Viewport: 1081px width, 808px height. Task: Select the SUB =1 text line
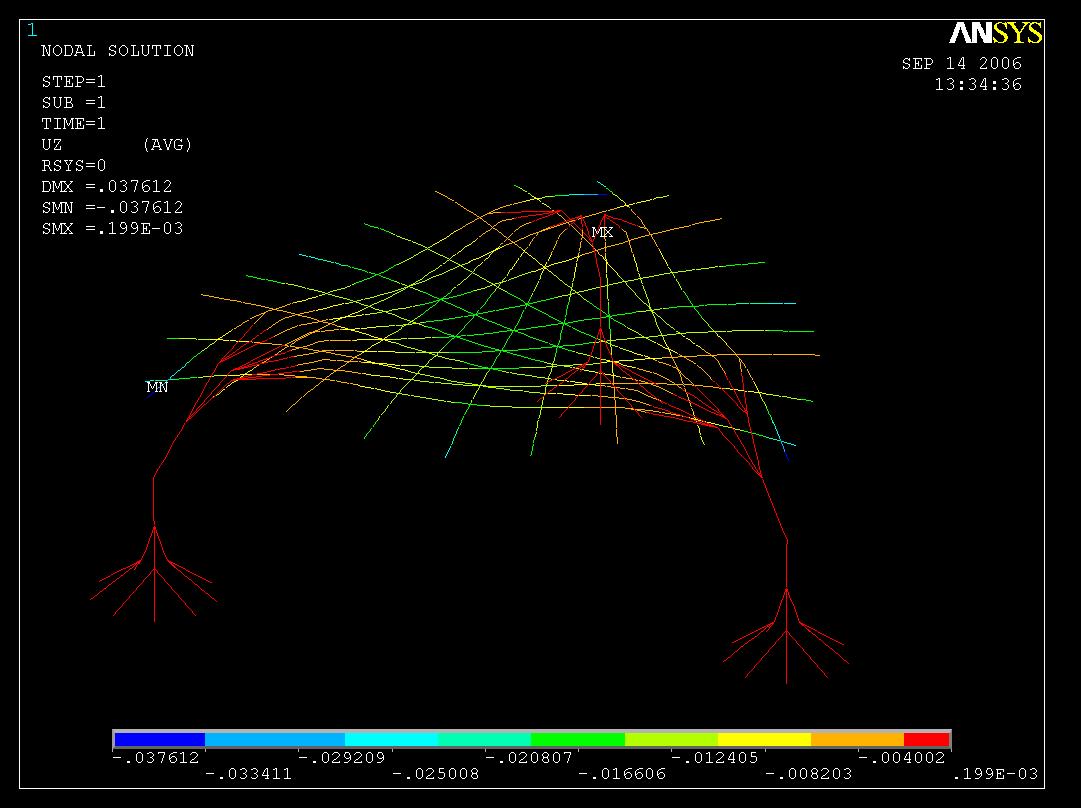click(x=74, y=103)
